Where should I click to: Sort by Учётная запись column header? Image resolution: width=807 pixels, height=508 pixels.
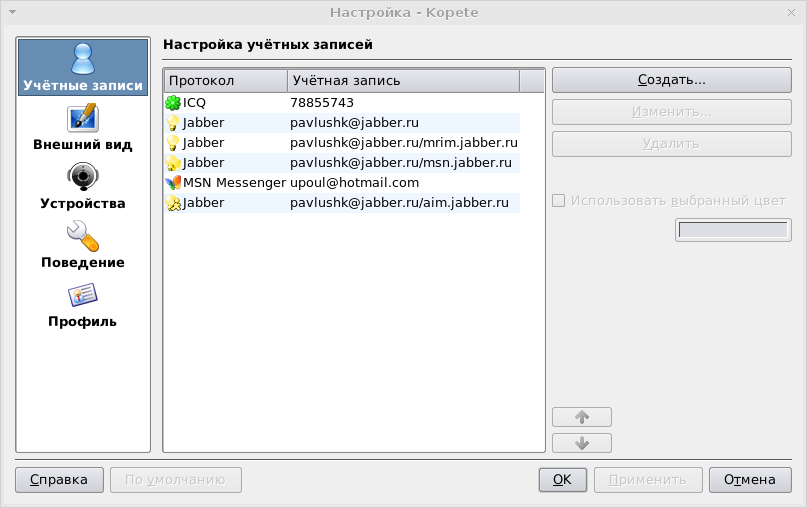[x=403, y=80]
